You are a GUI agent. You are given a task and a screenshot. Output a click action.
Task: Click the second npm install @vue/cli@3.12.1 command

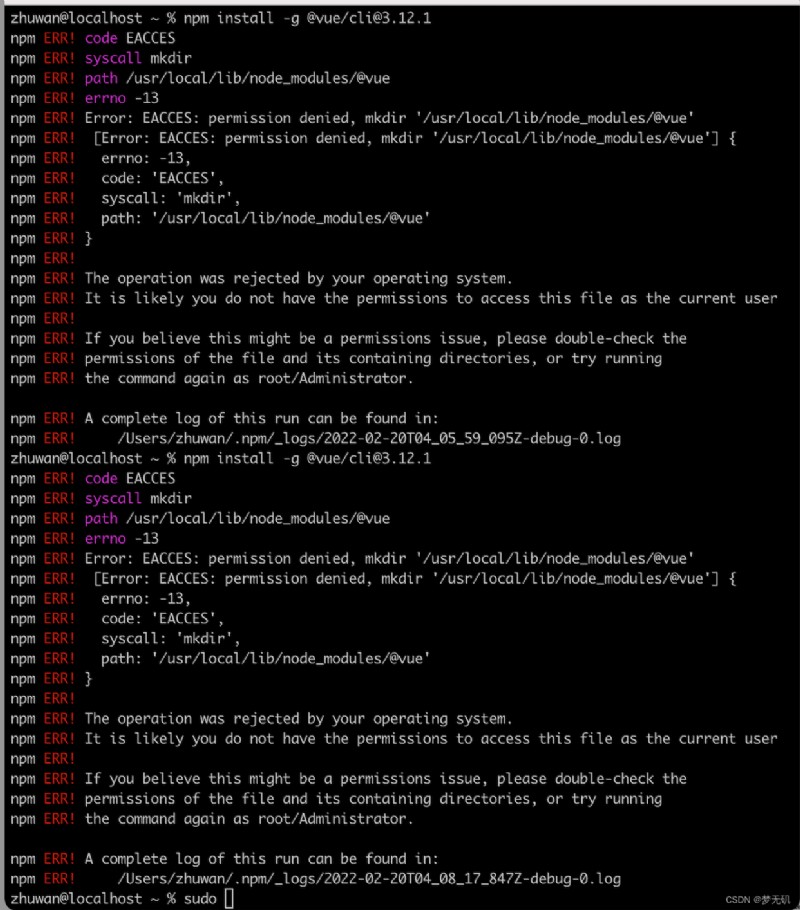[x=308, y=458]
